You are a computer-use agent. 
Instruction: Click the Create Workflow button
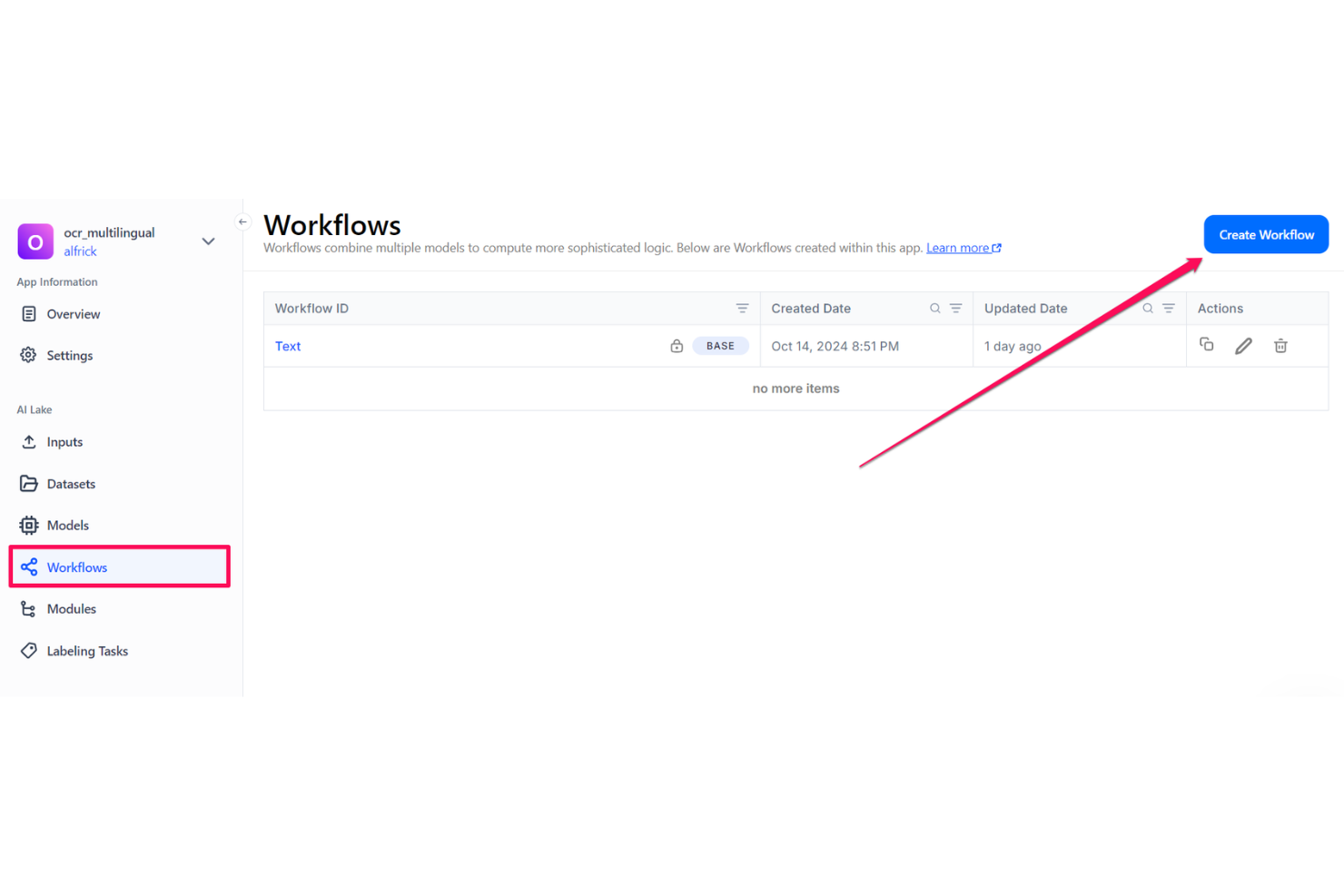(x=1266, y=234)
